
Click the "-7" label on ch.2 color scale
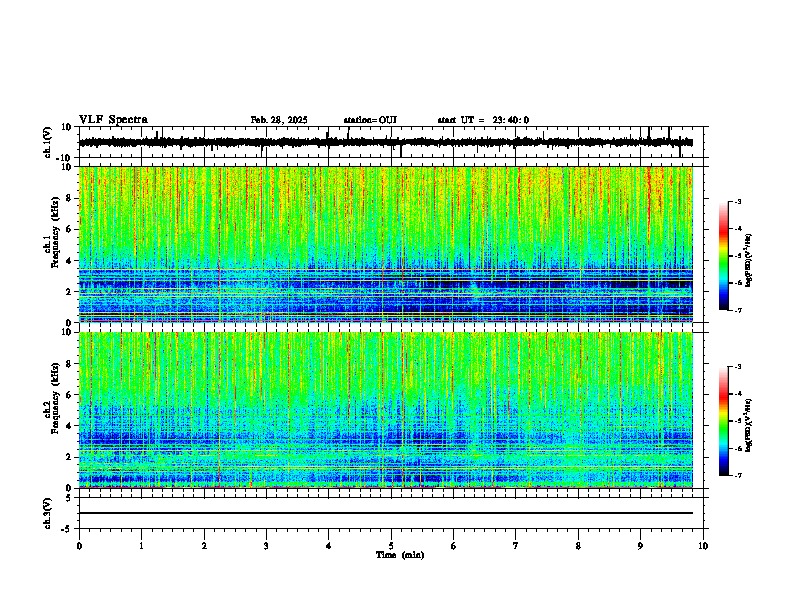pos(737,475)
